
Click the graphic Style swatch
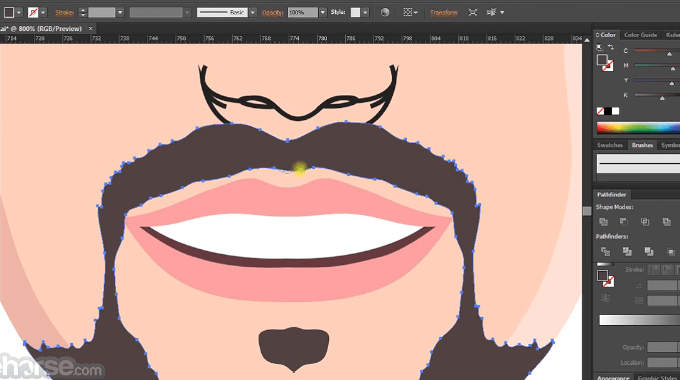coord(355,13)
